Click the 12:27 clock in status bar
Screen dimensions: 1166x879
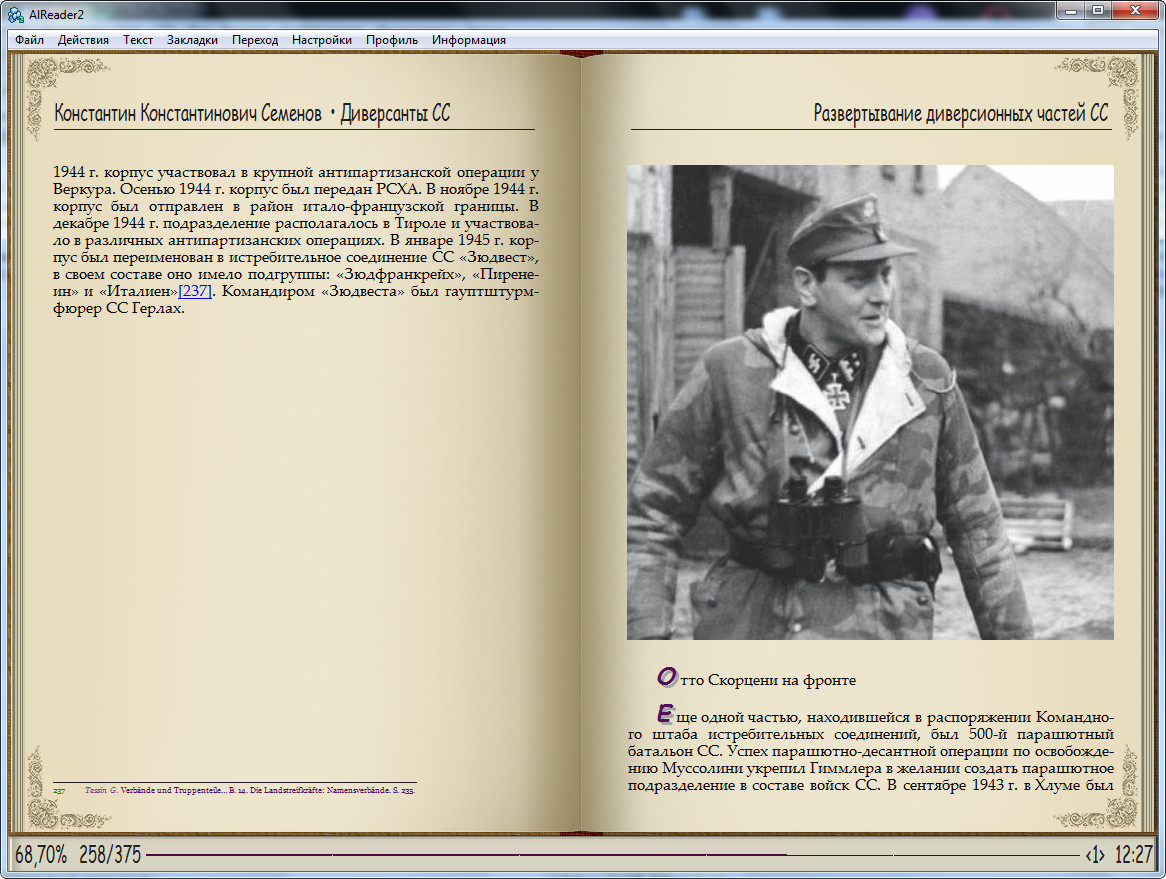(x=1134, y=855)
